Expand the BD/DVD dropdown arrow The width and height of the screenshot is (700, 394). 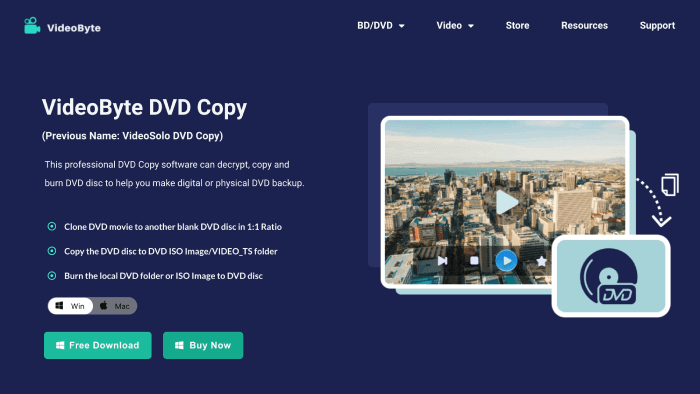click(x=402, y=26)
